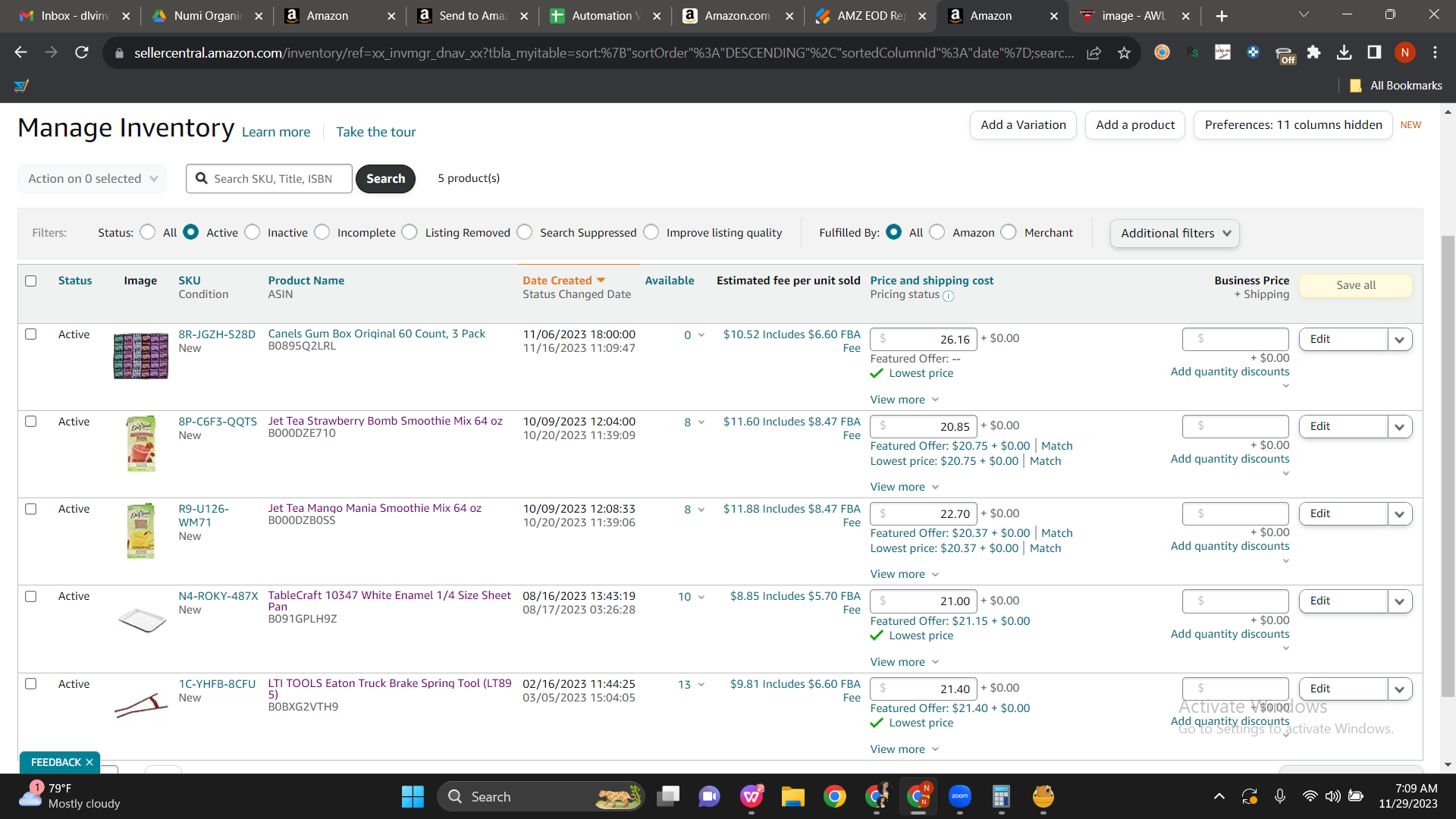This screenshot has height=819, width=1456.
Task: Click the Save all button
Action: tap(1356, 285)
